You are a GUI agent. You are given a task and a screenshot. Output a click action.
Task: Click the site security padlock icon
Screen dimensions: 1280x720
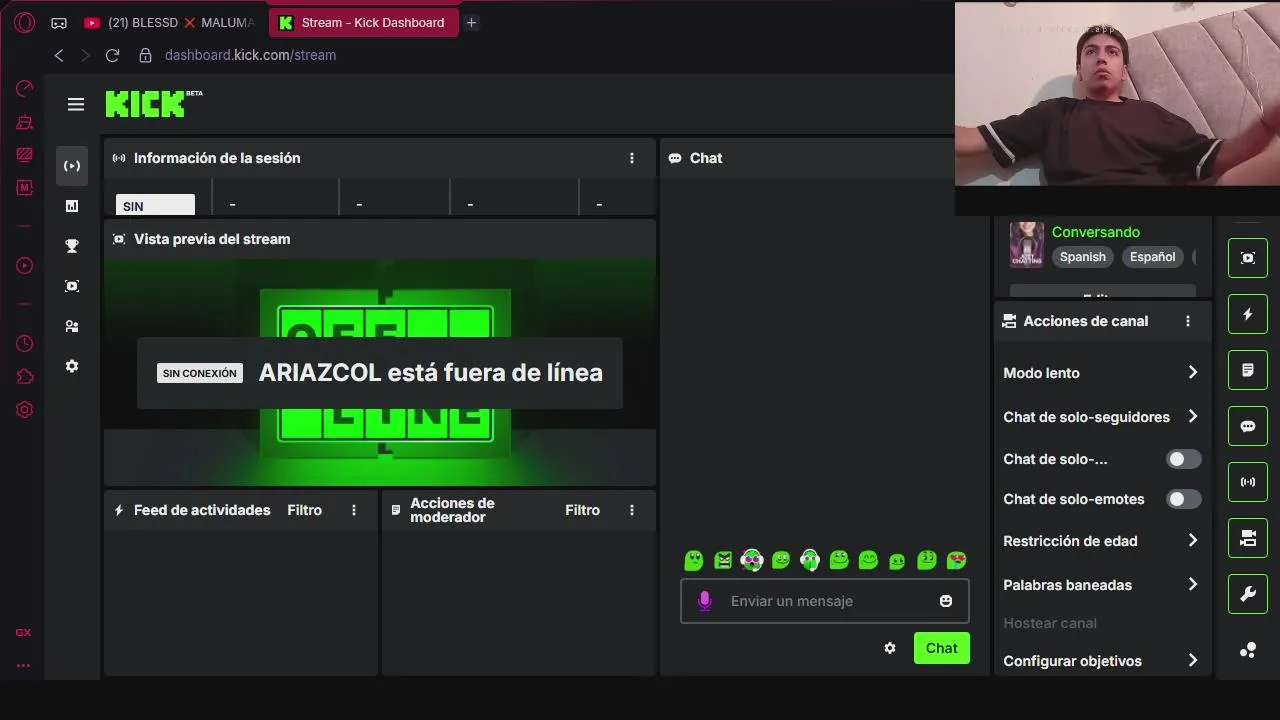(145, 55)
